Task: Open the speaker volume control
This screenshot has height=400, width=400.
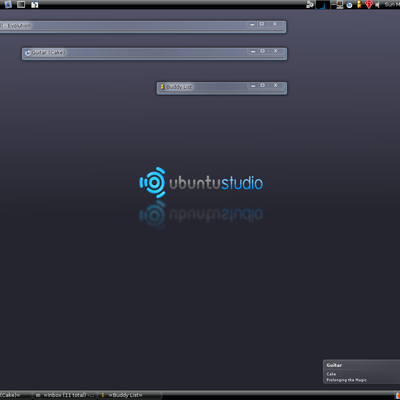Action: (378, 5)
